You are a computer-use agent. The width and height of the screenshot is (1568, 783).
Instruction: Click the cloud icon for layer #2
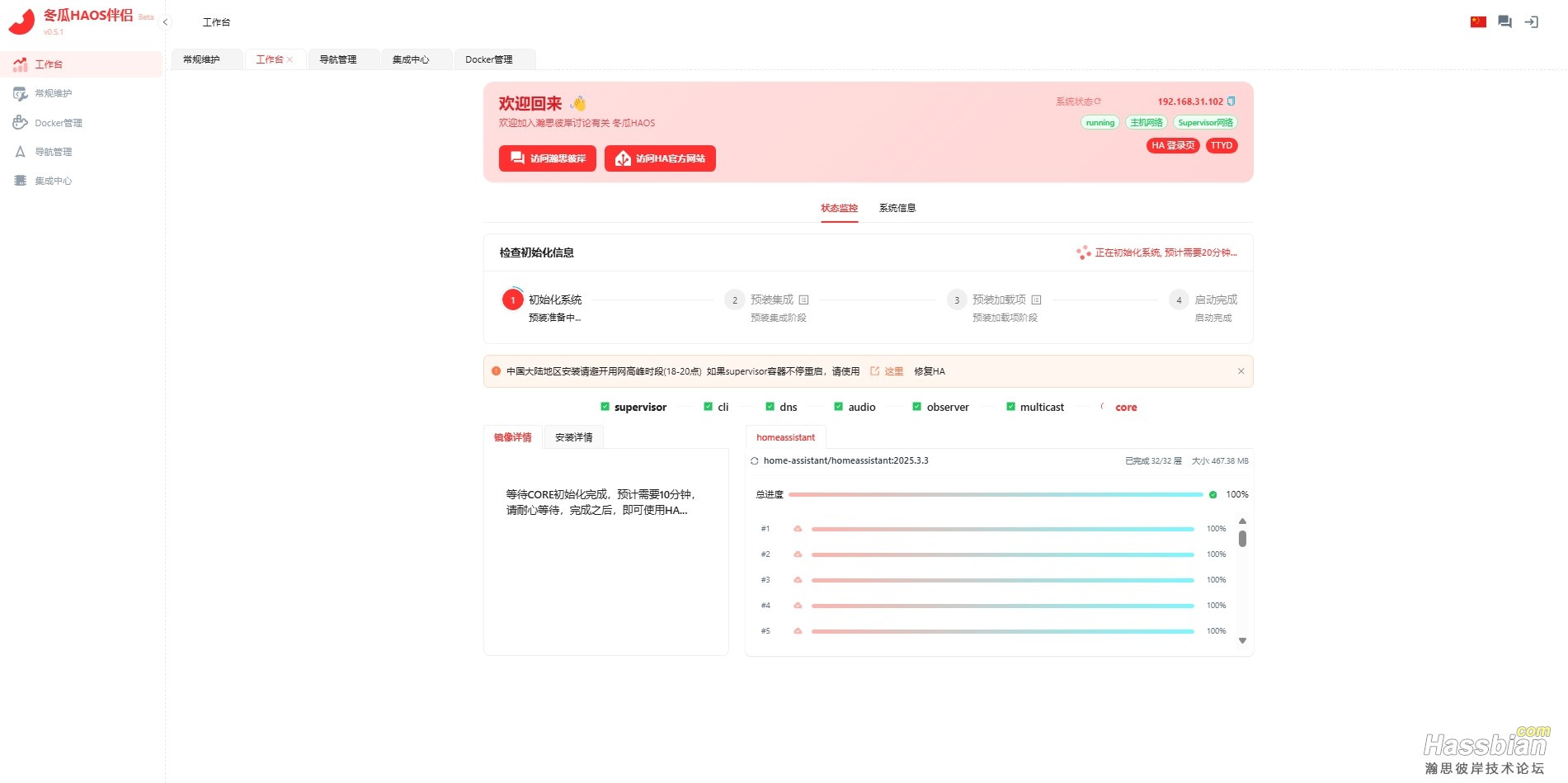[798, 554]
